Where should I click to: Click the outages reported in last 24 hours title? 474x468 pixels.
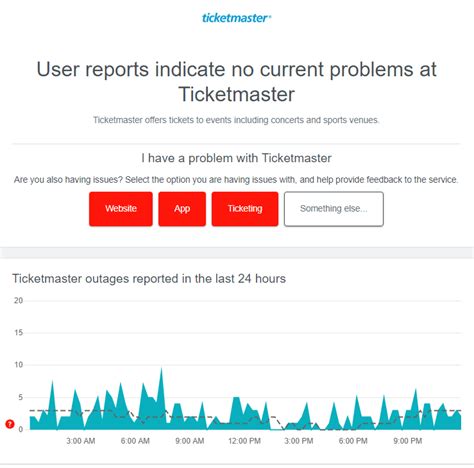[x=149, y=279]
